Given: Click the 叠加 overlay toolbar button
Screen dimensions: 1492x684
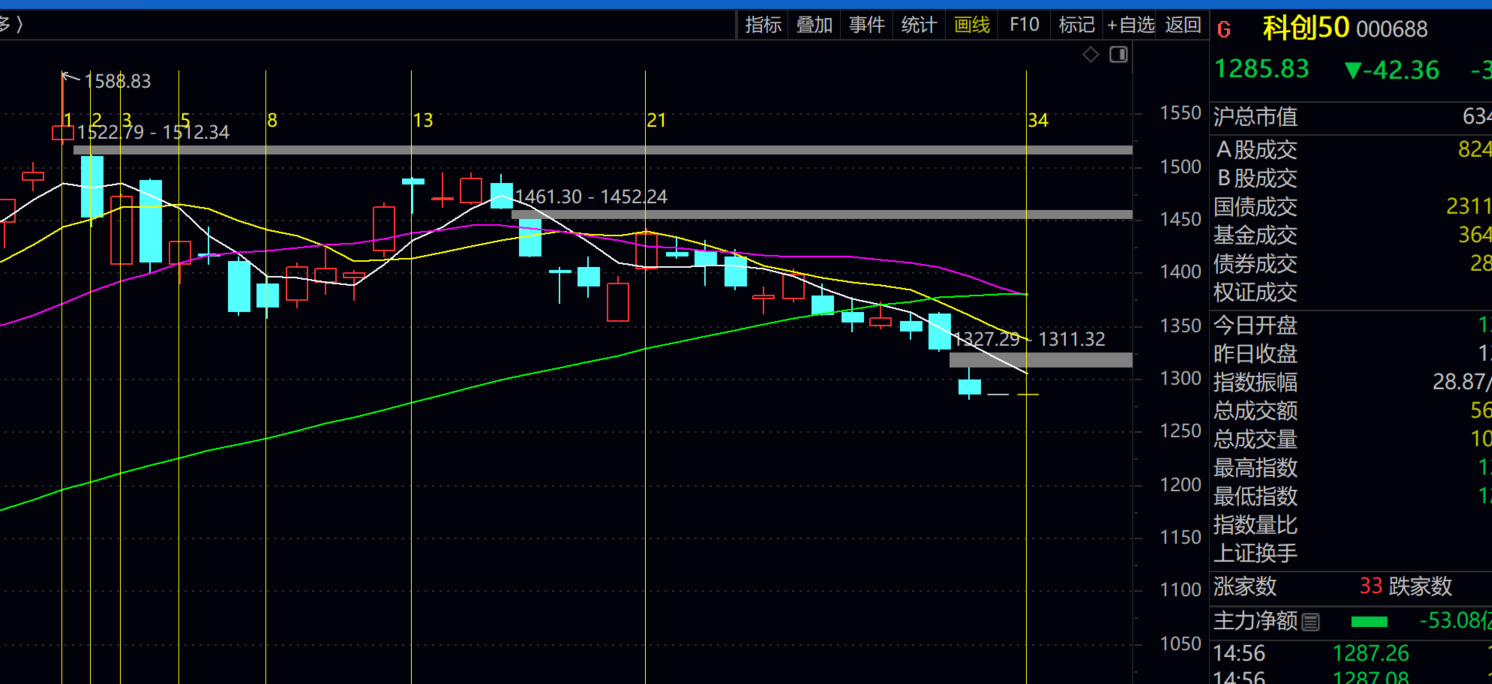Looking at the screenshot, I should click(x=814, y=25).
